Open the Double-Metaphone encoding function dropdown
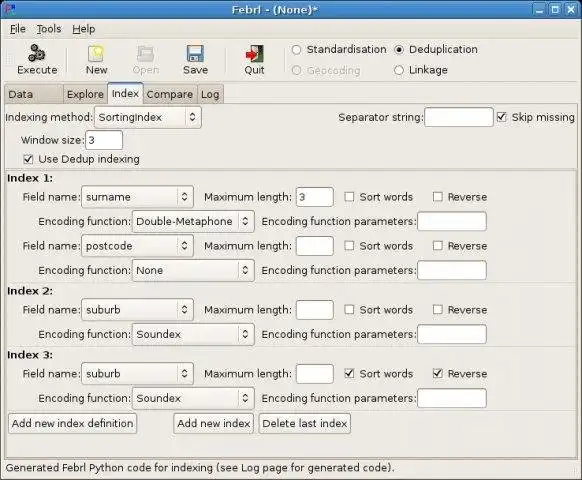This screenshot has height=480, width=582. click(193, 222)
